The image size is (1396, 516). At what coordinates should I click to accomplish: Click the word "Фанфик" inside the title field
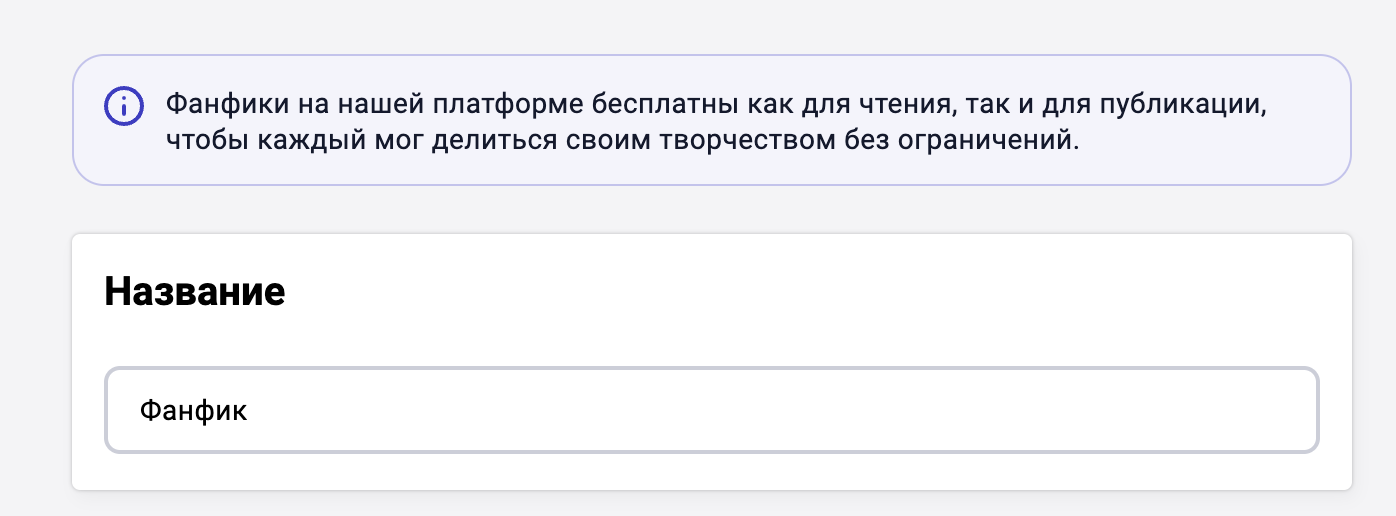pyautogui.click(x=193, y=411)
